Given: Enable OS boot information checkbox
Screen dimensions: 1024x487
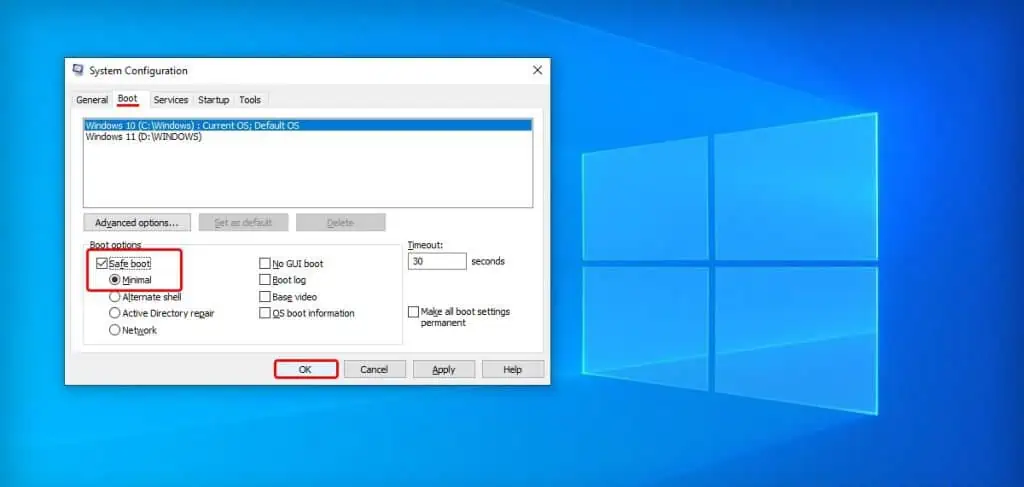Looking at the screenshot, I should click(265, 313).
